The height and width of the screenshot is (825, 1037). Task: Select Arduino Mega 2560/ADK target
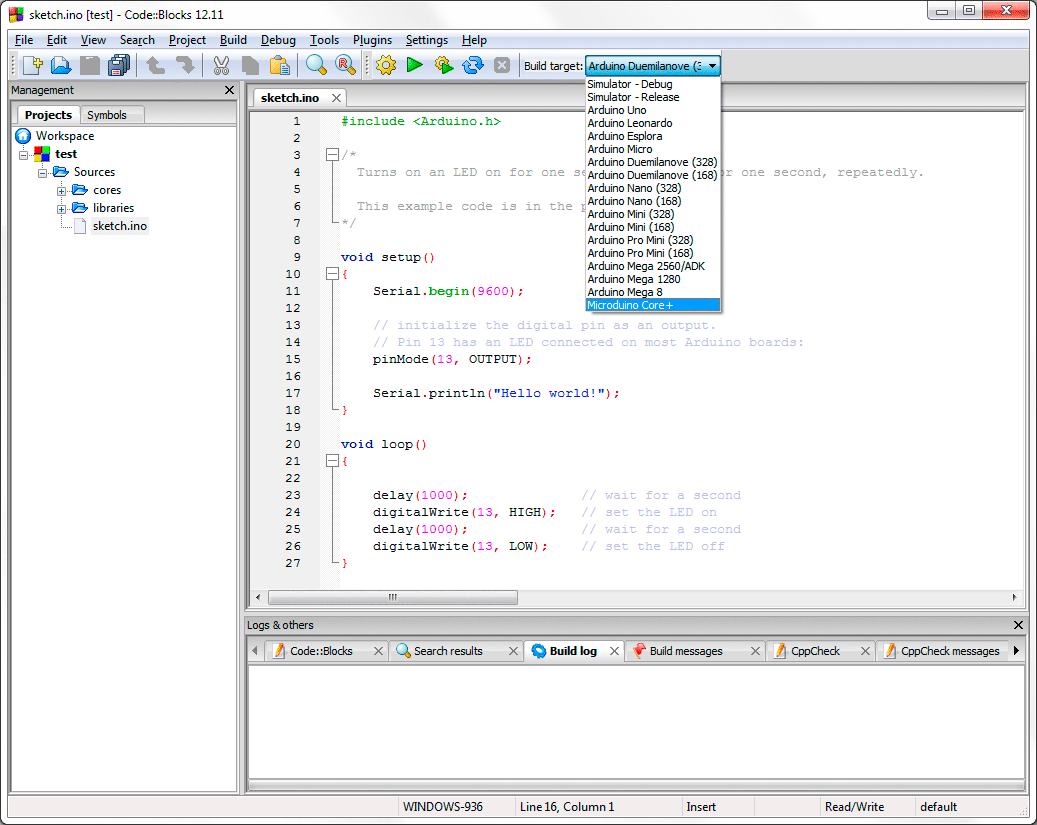point(653,267)
